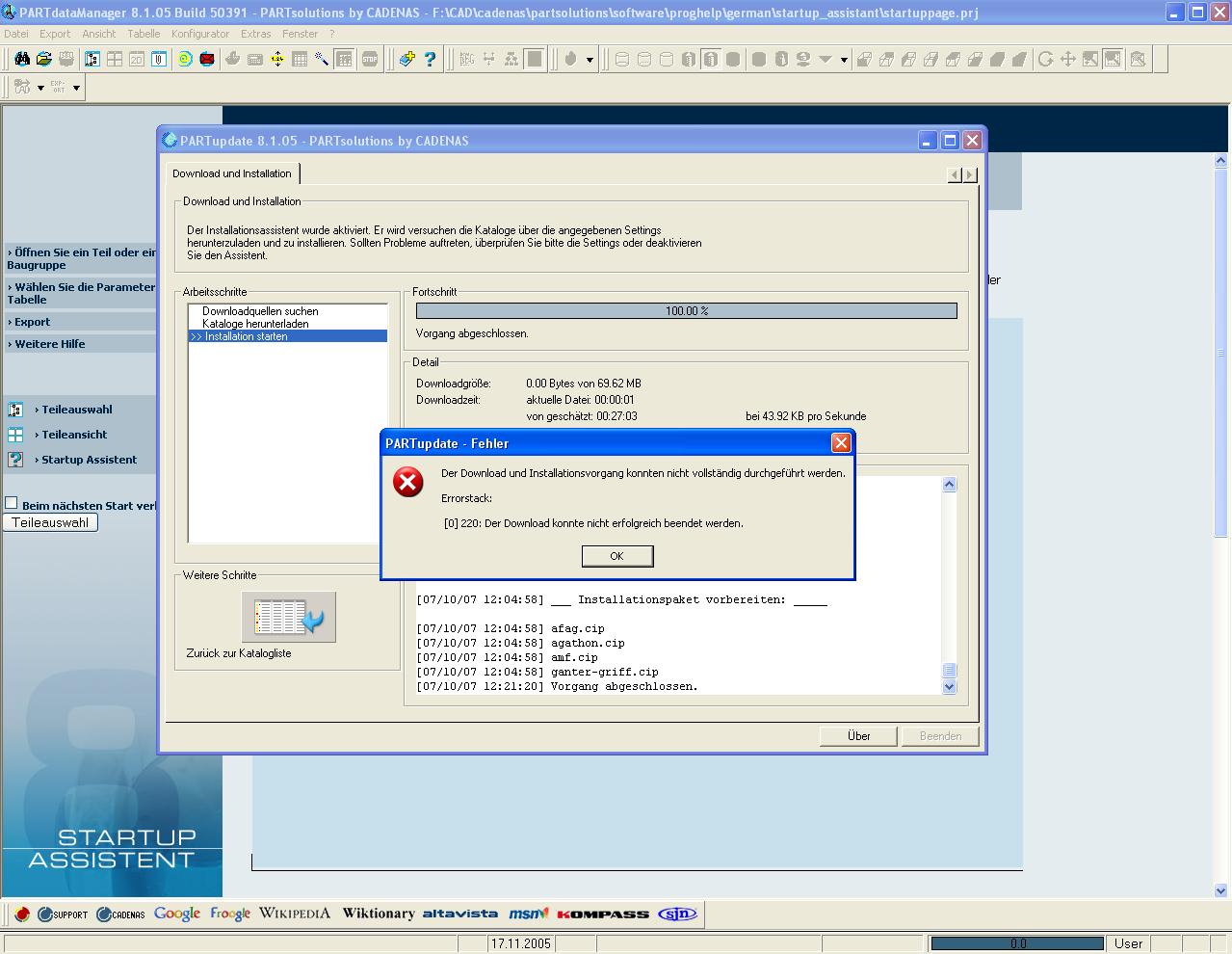Viewport: 1232px width, 954px height.
Task: Click the Weitere Hilfe sidebar link
Action: coord(49,344)
